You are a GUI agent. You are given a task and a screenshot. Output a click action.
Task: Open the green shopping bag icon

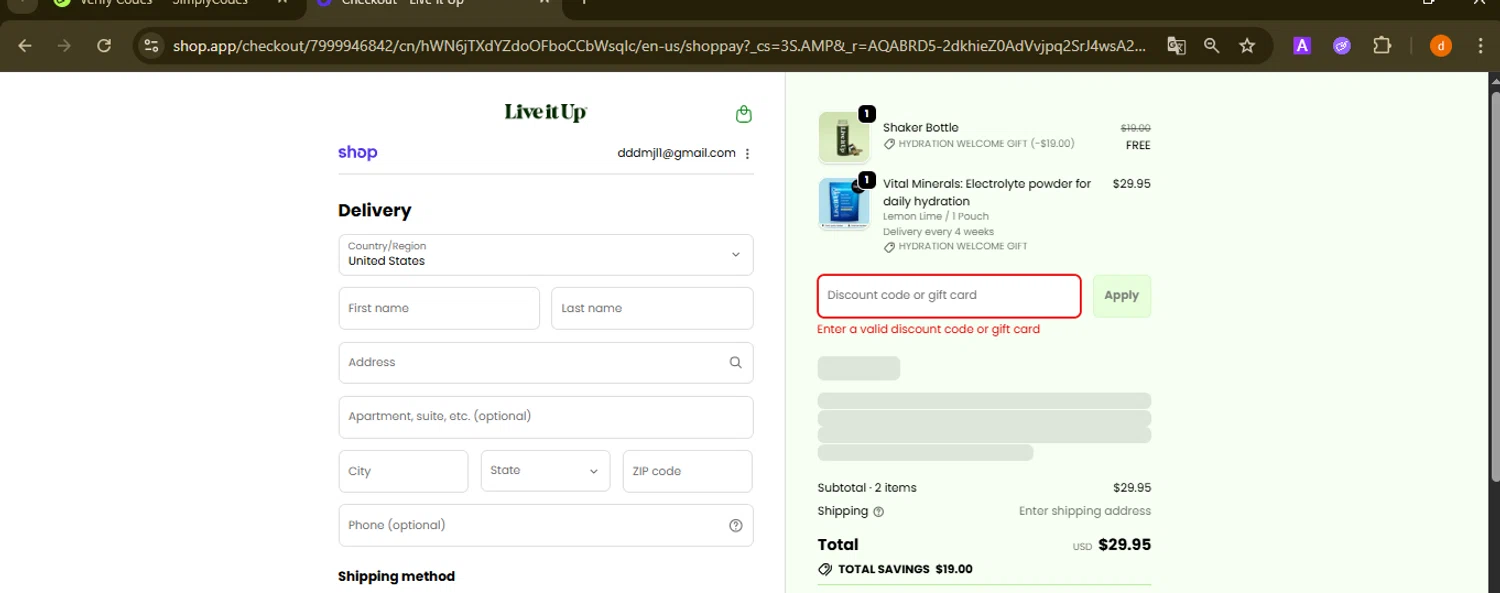pyautogui.click(x=743, y=114)
